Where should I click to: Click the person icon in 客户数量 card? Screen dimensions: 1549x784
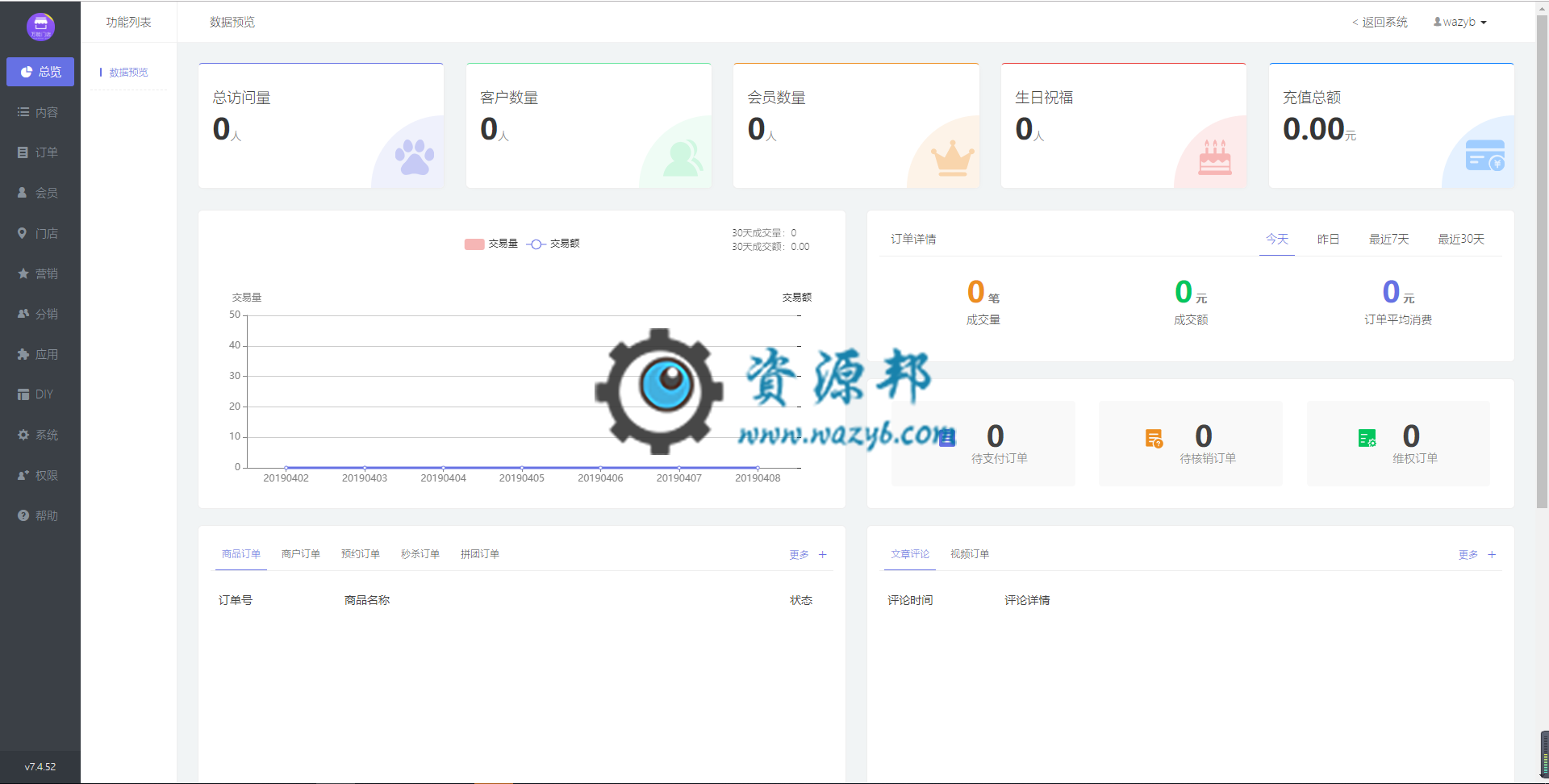click(683, 158)
